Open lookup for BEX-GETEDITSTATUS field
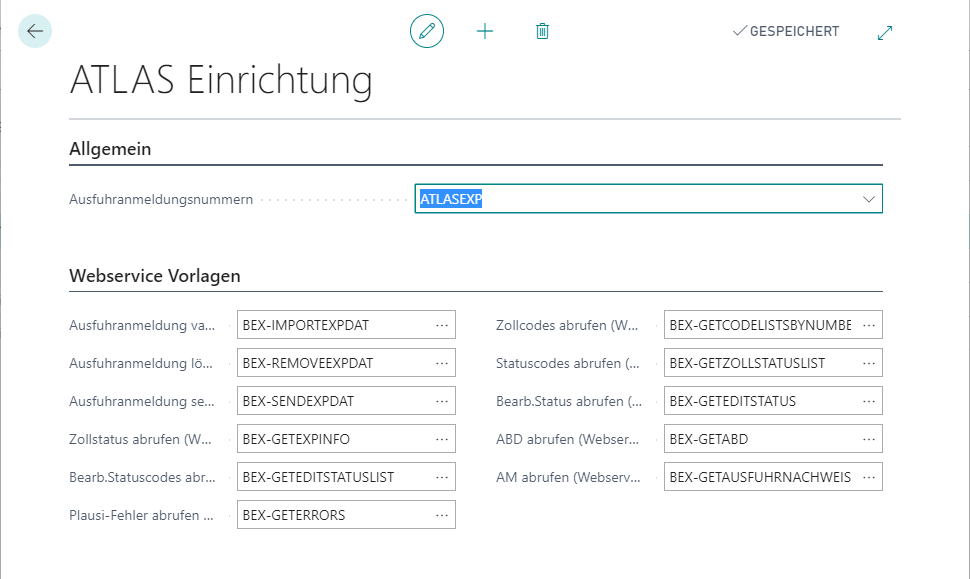The width and height of the screenshot is (970, 579). point(869,401)
